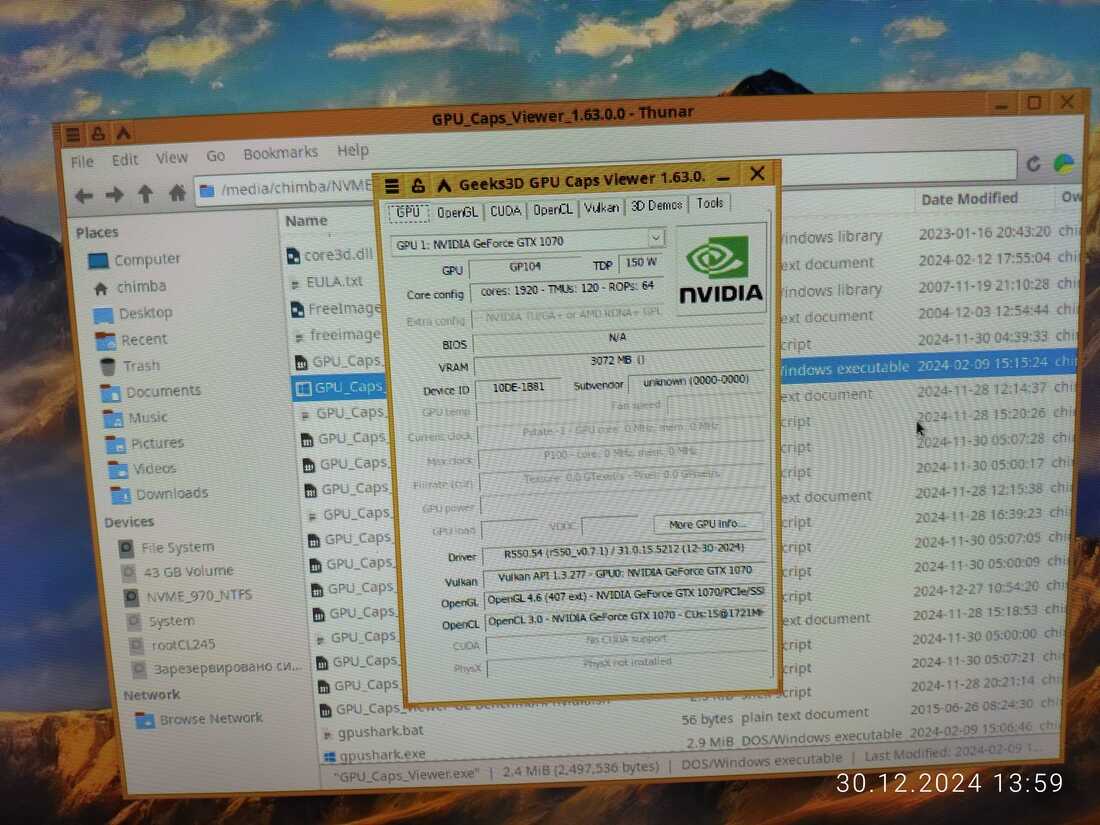The height and width of the screenshot is (825, 1100).
Task: Switch to the Vulkan tab
Action: point(601,207)
